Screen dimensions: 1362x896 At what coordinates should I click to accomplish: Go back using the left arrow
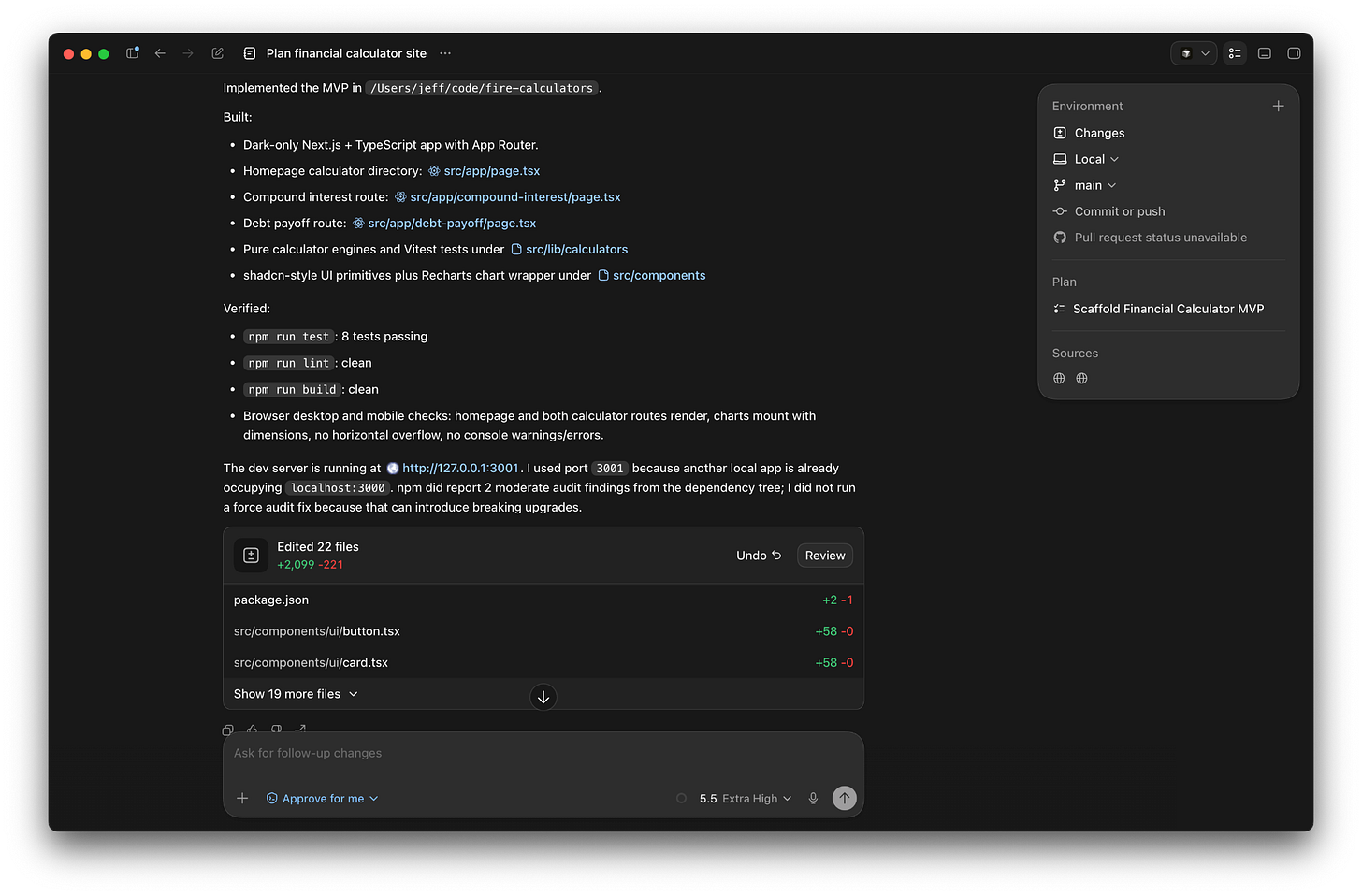[x=160, y=53]
